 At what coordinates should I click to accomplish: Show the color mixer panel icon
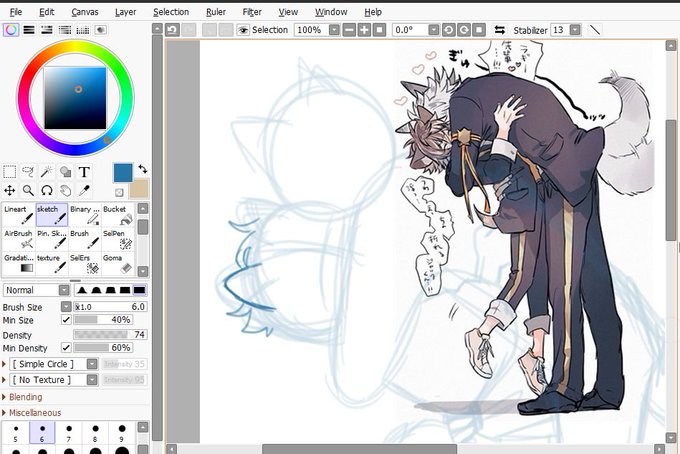tap(65, 30)
